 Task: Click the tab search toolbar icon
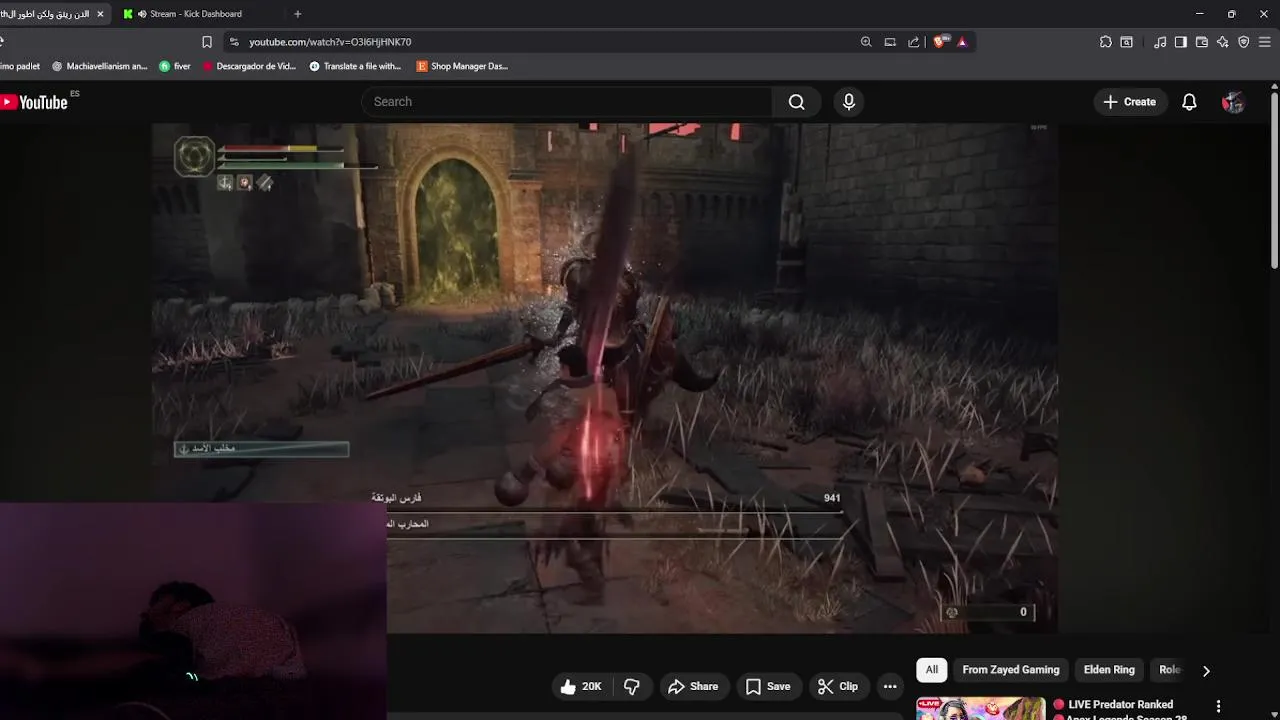[x=1127, y=42]
